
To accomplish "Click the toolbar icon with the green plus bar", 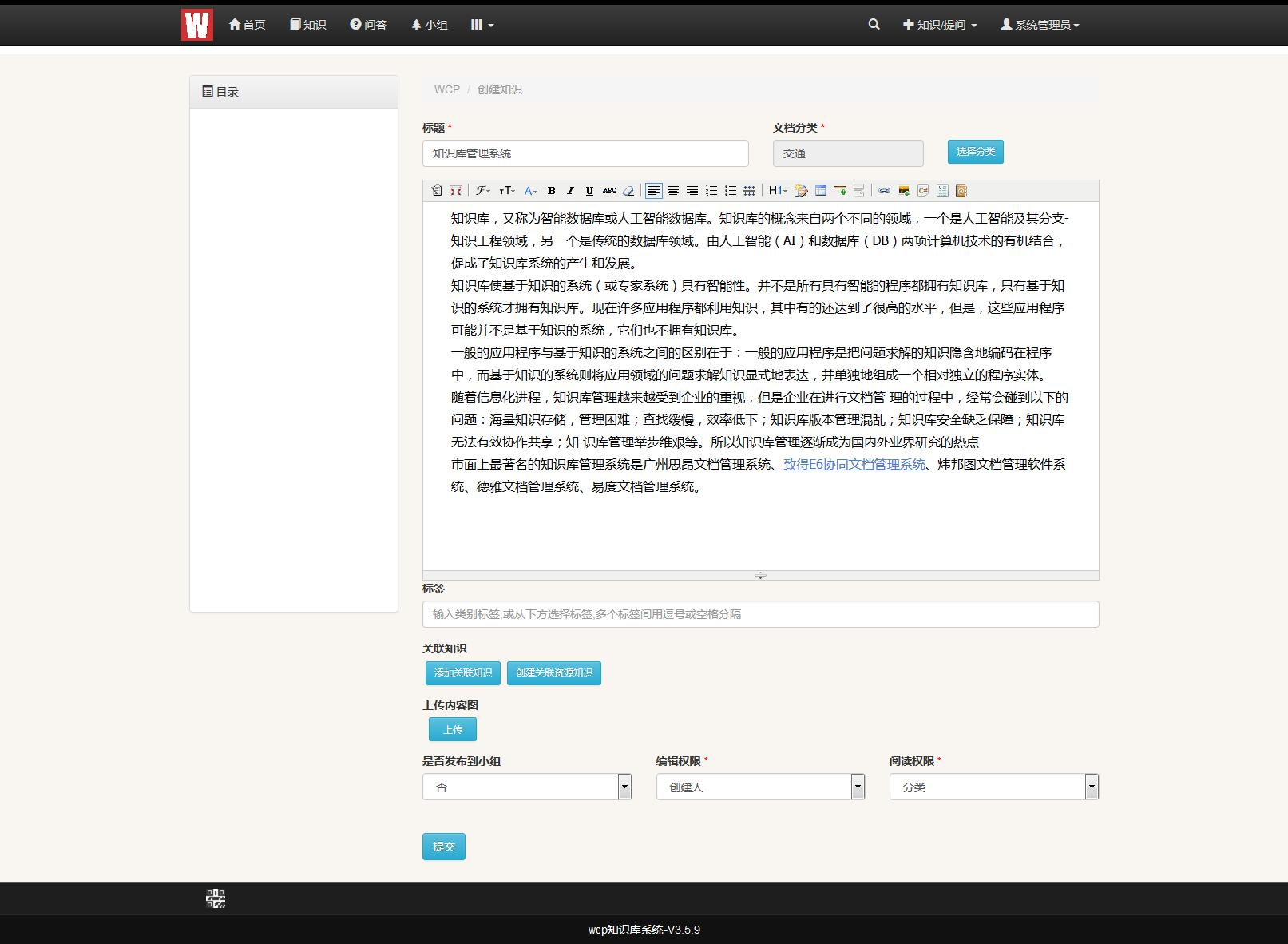I will (840, 191).
